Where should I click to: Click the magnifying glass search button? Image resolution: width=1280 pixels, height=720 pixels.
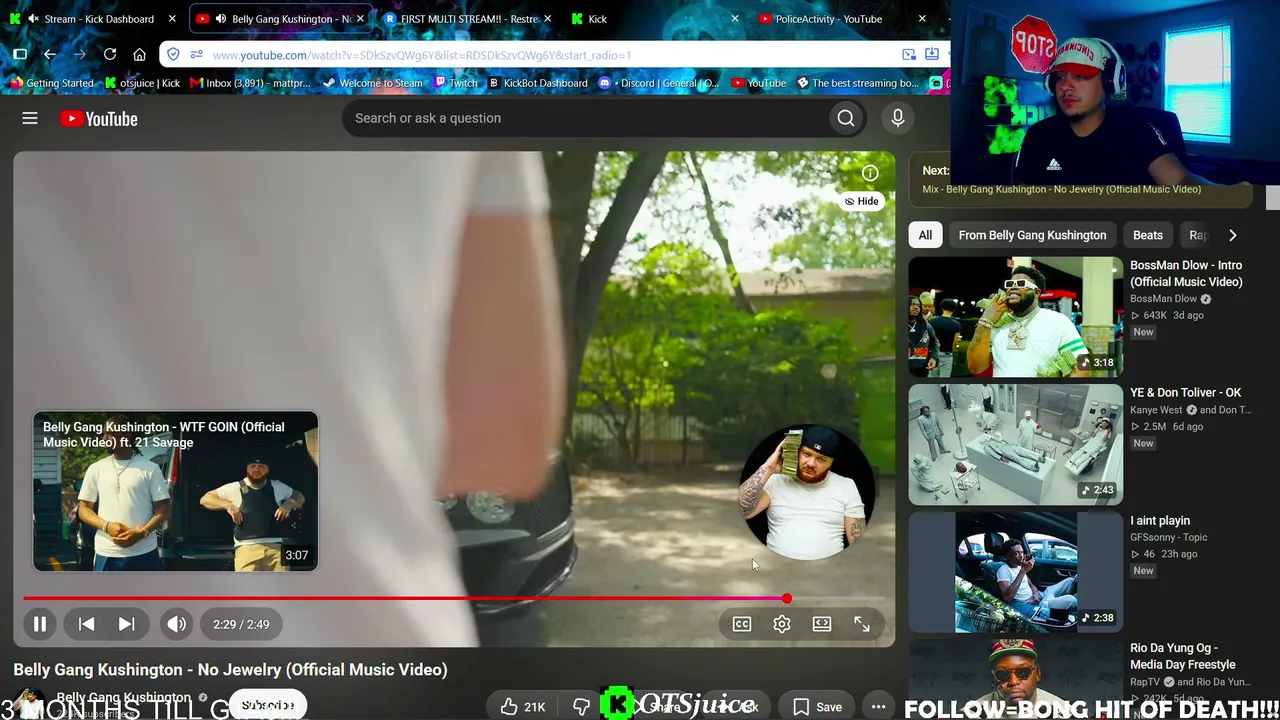tap(846, 118)
